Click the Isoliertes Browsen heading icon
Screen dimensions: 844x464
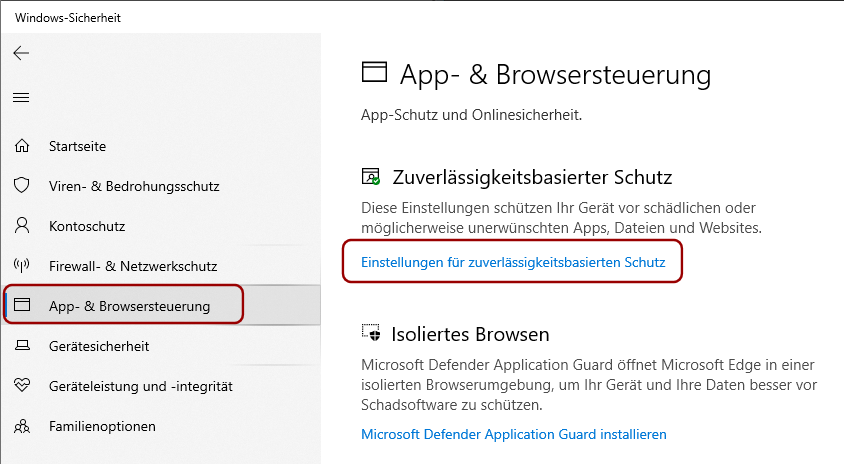[371, 333]
